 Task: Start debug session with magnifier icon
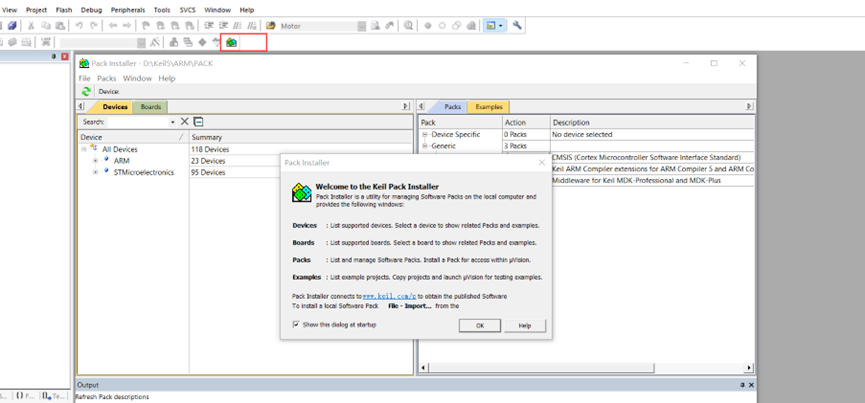[408, 25]
